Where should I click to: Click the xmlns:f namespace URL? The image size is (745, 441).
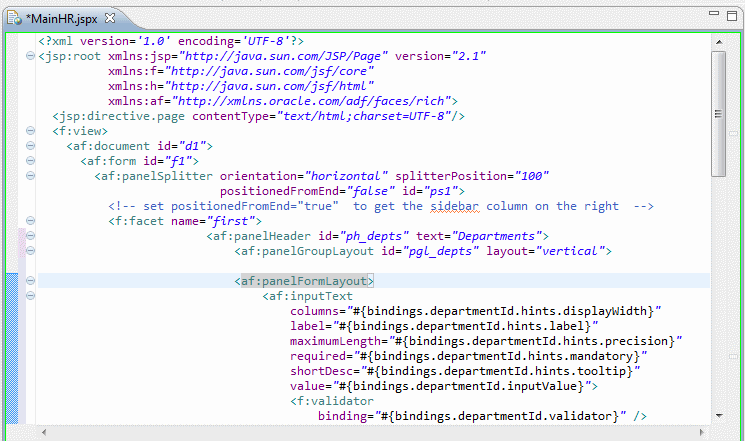coord(269,71)
